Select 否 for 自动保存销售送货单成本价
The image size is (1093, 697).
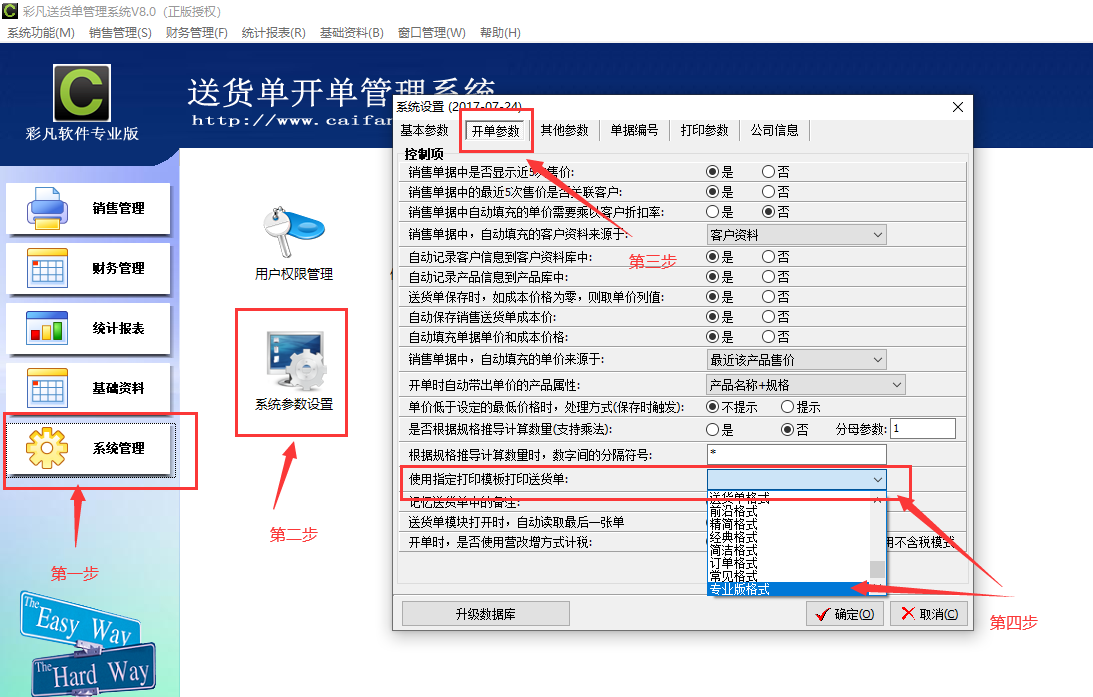[768, 317]
